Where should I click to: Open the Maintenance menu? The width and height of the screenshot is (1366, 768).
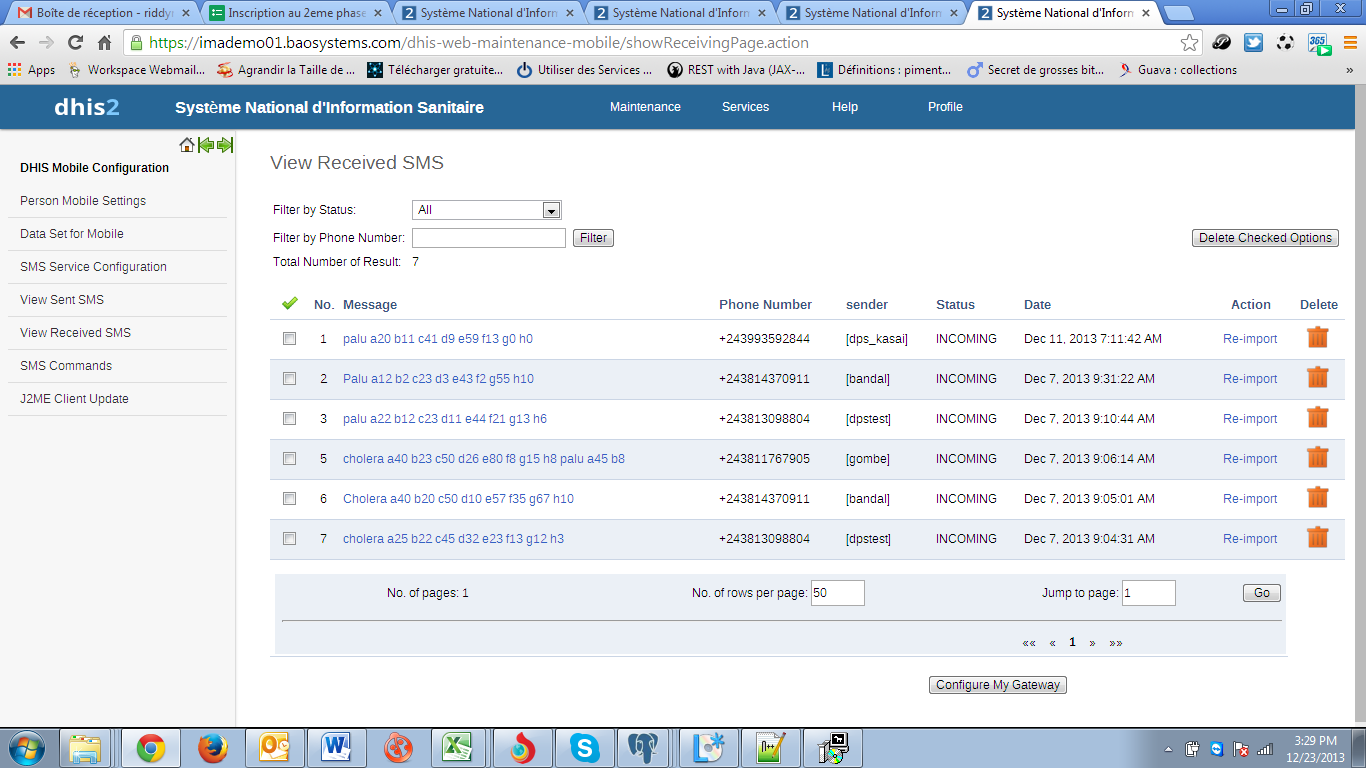(x=645, y=107)
